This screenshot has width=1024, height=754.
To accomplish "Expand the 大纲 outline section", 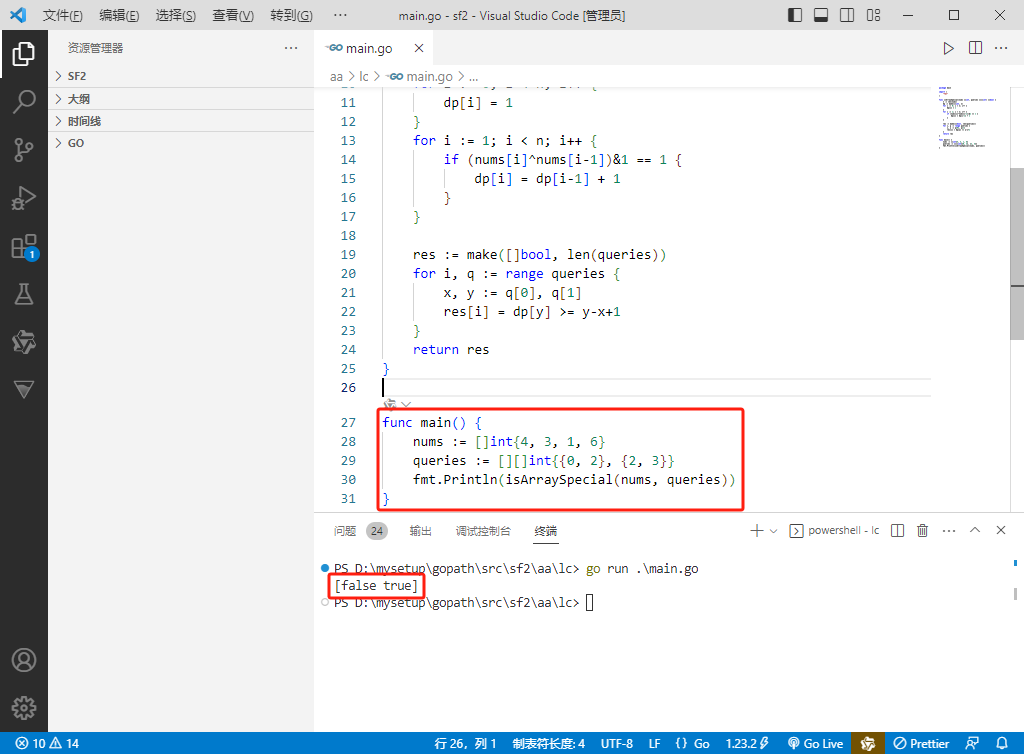I will point(181,99).
